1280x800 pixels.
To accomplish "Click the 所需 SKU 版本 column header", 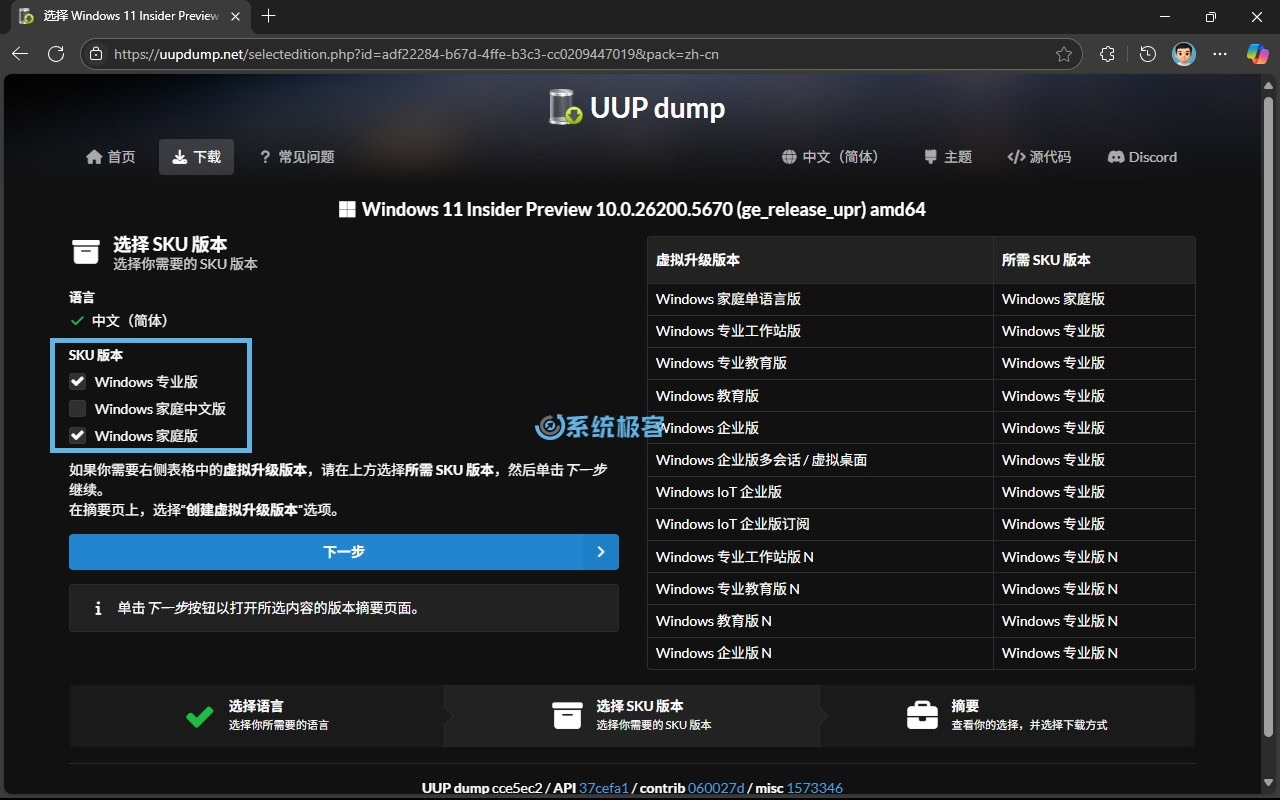I will click(1094, 260).
